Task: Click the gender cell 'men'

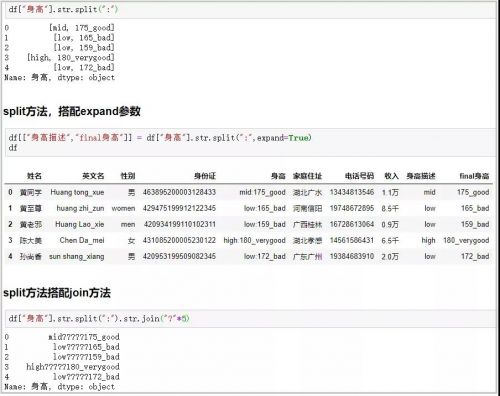Action: click(128, 224)
